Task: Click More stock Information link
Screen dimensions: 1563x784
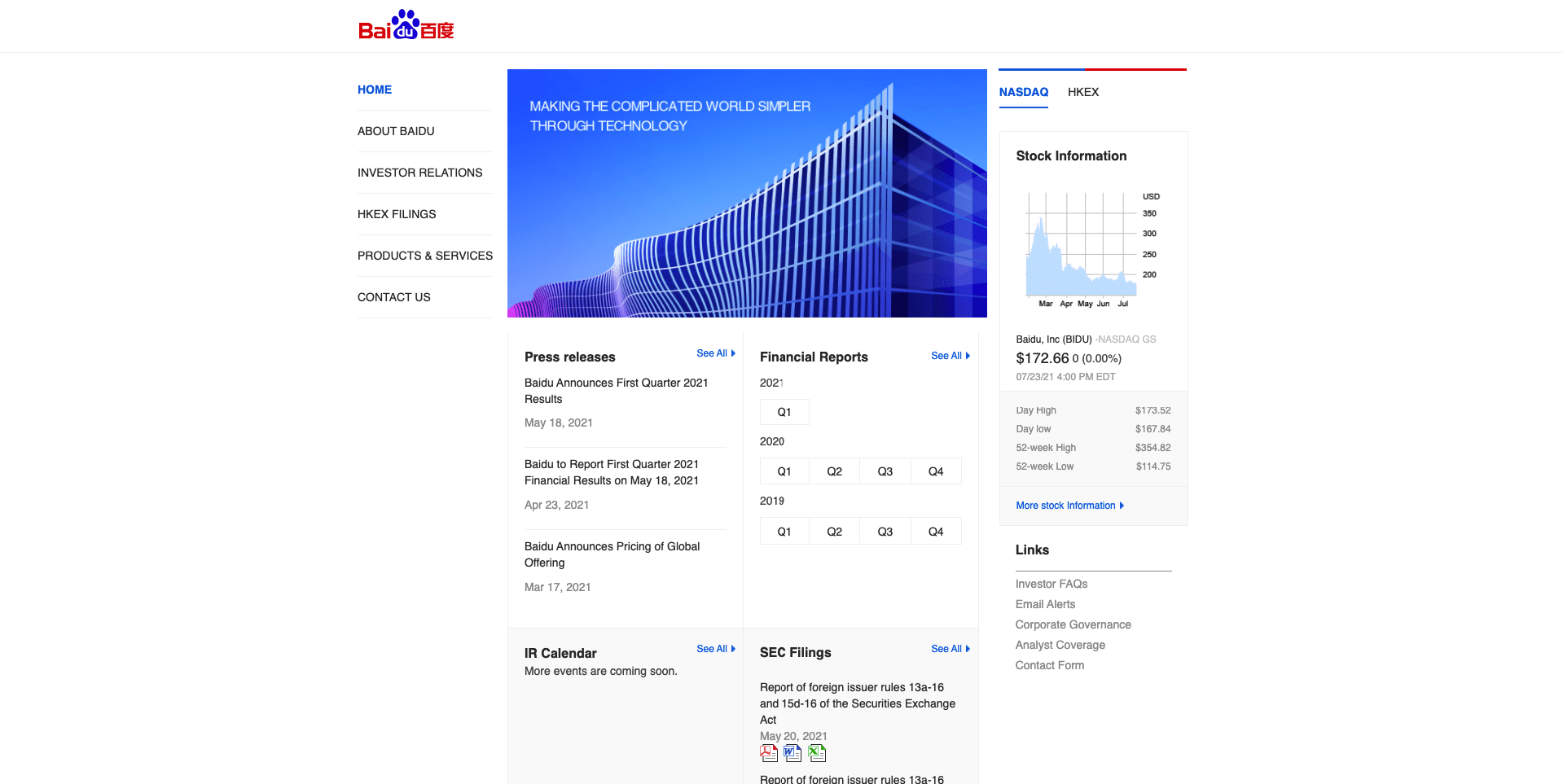Action: pyautogui.click(x=1069, y=506)
